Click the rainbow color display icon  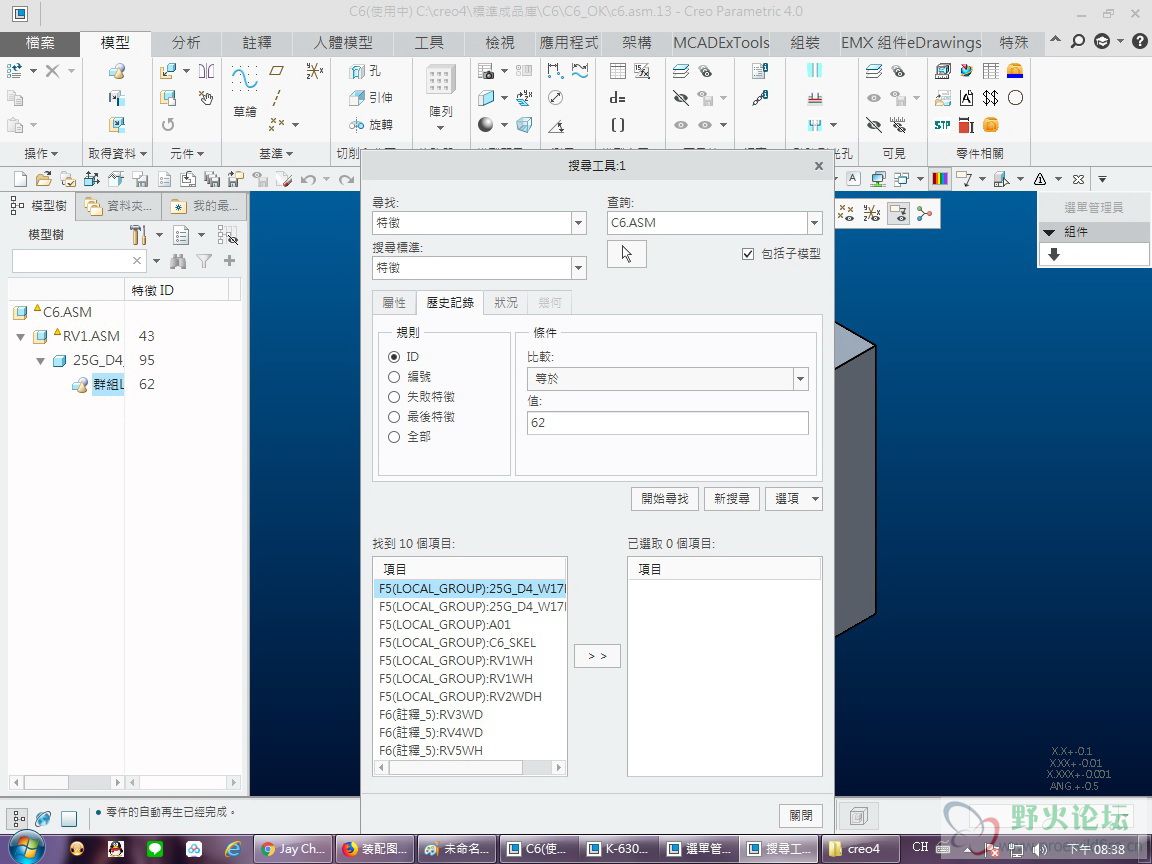tap(940, 179)
